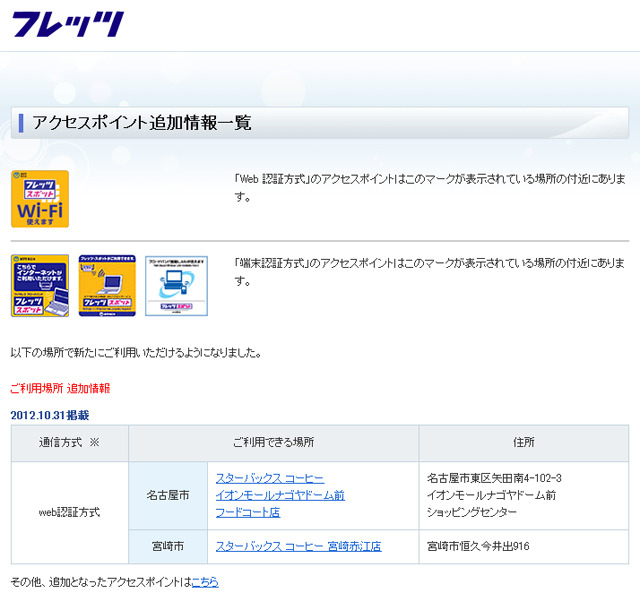The image size is (640, 593).
Task: Click the 住所 column header
Action: pyautogui.click(x=523, y=442)
